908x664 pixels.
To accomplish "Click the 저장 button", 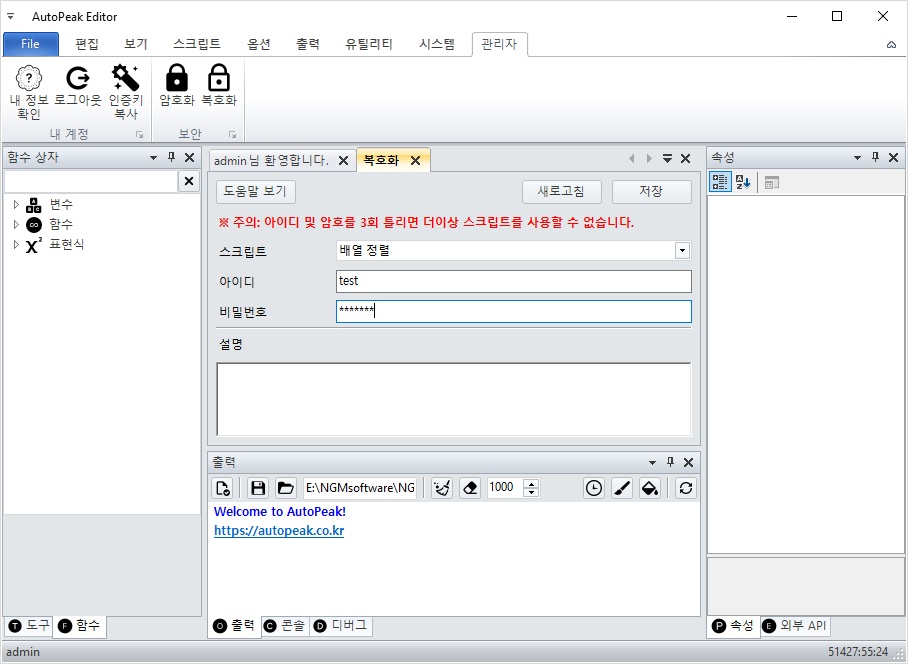I will coord(651,192).
